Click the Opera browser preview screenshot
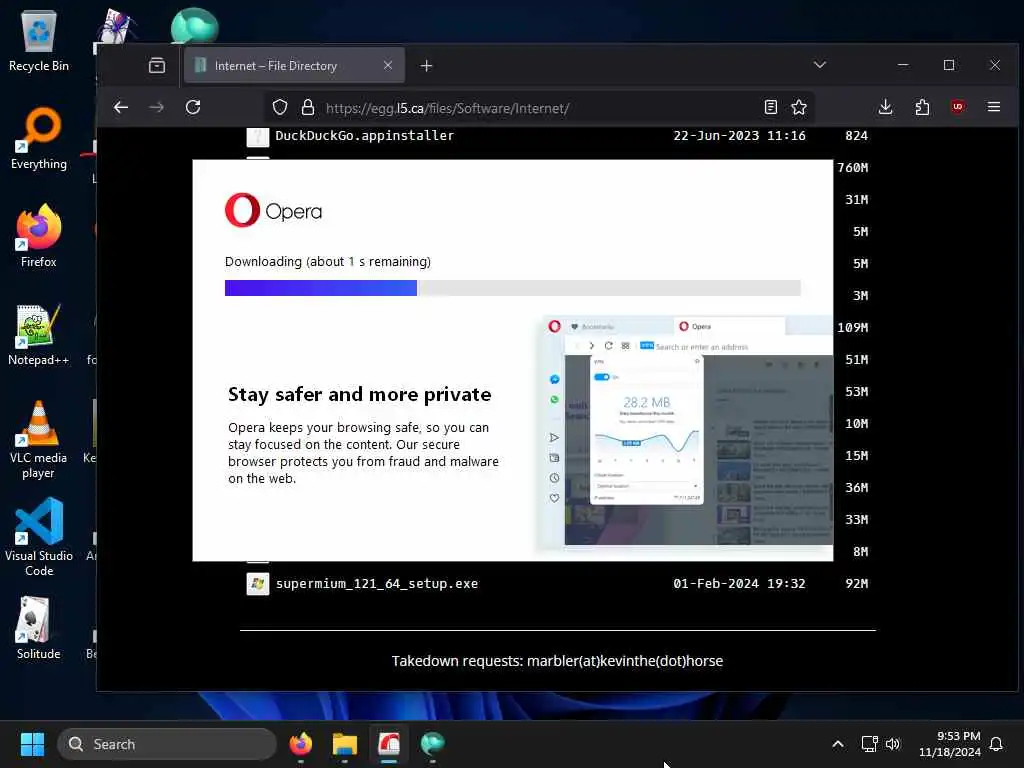Screen dimensions: 1024x768 (687, 430)
